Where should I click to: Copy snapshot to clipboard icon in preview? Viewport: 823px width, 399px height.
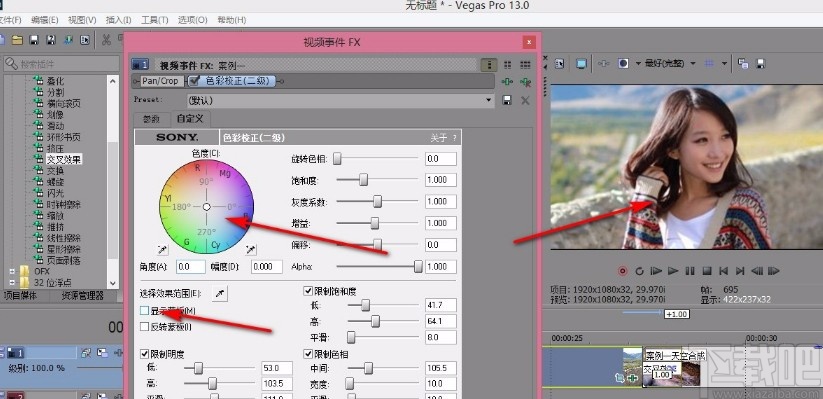tap(743, 64)
